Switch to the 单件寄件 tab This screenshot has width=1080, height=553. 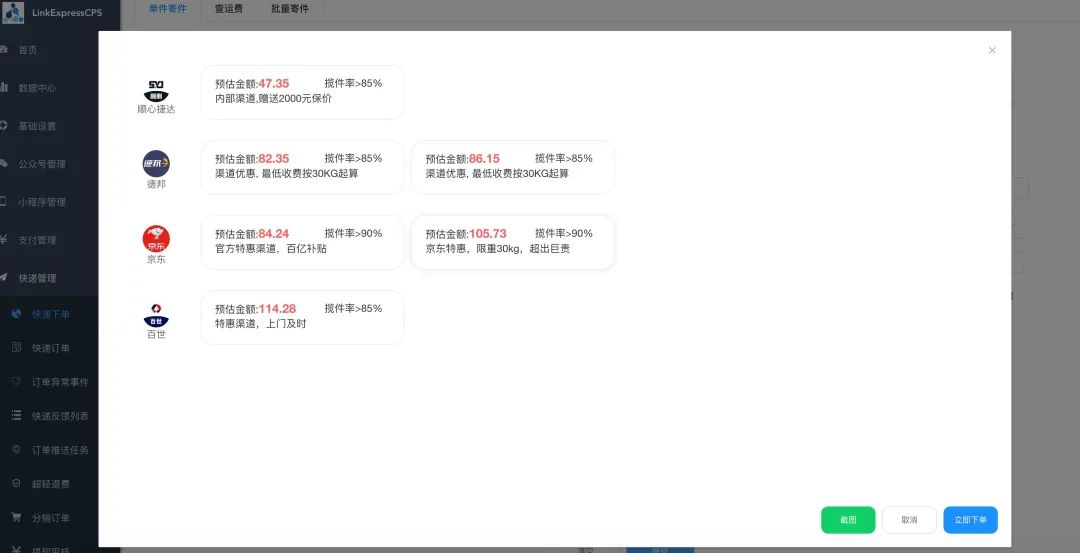pos(167,9)
